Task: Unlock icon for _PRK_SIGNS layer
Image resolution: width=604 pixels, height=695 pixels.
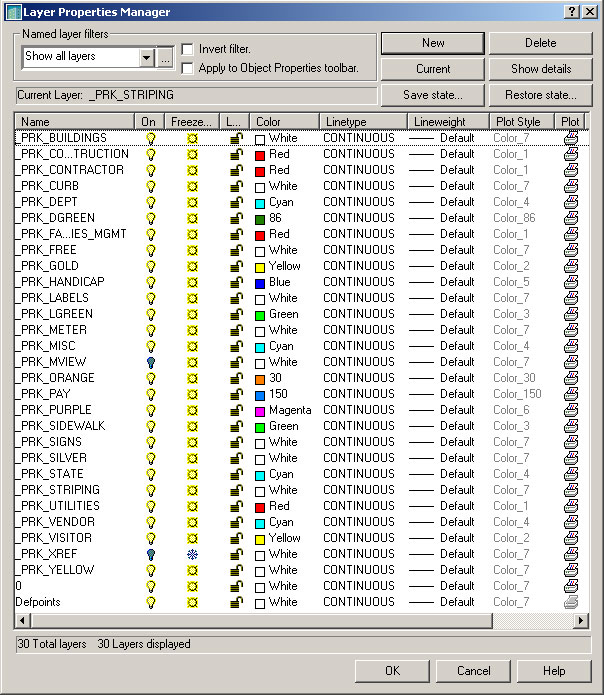Action: pos(236,442)
